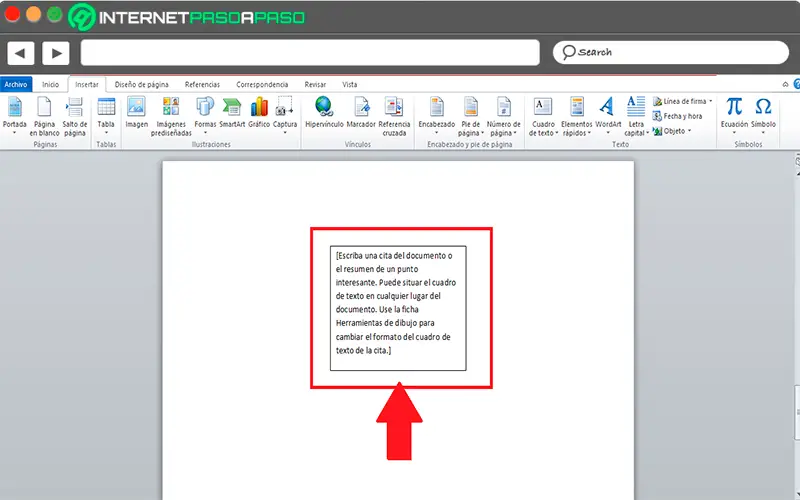Open the Pie de página footer options
800x500 pixels.
click(x=470, y=116)
